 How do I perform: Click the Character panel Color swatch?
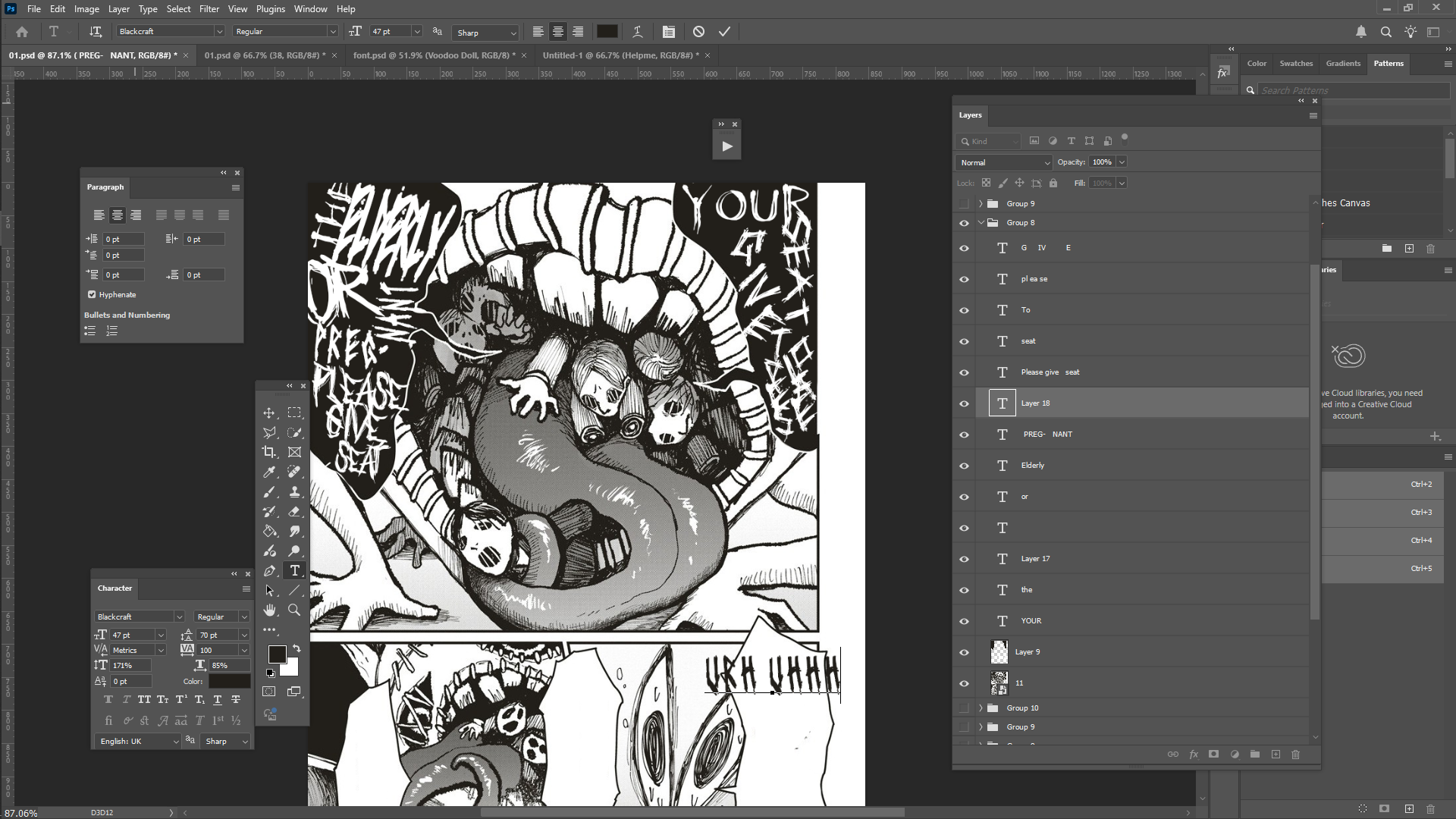pyautogui.click(x=229, y=682)
